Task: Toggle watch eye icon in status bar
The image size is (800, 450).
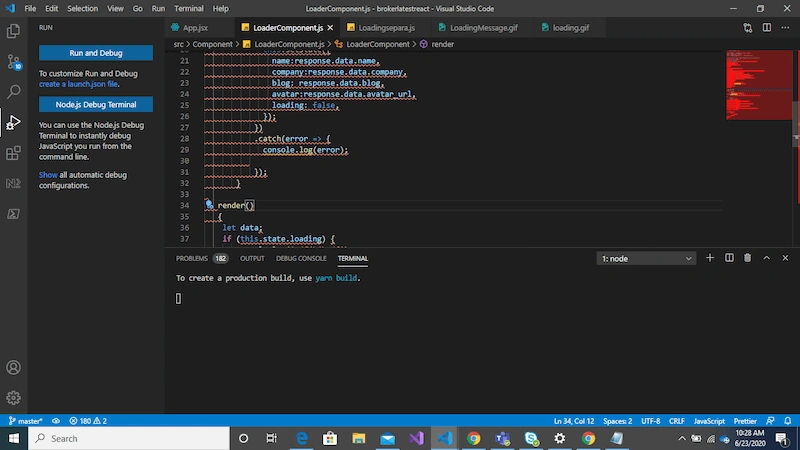Action: click(x=56, y=421)
